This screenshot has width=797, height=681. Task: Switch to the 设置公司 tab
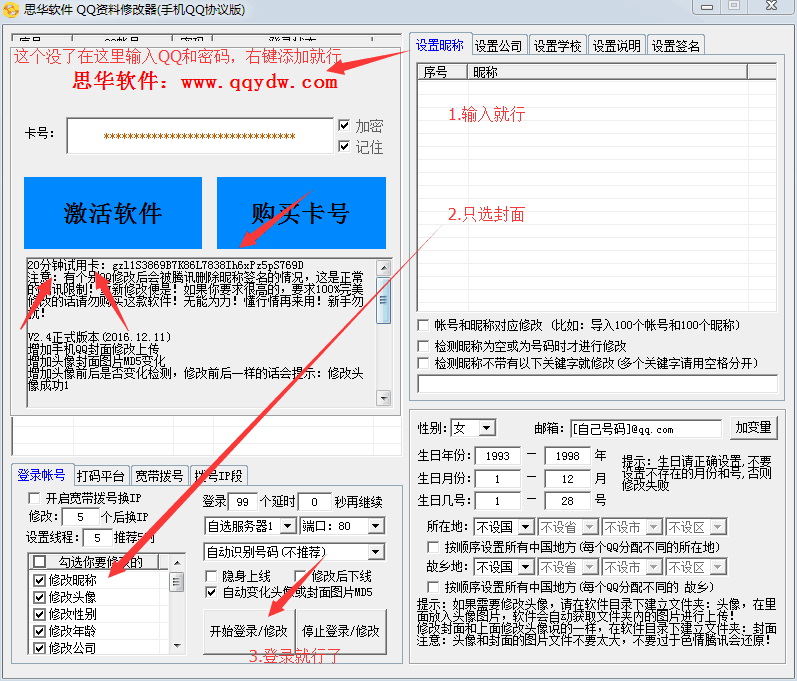pyautogui.click(x=499, y=46)
